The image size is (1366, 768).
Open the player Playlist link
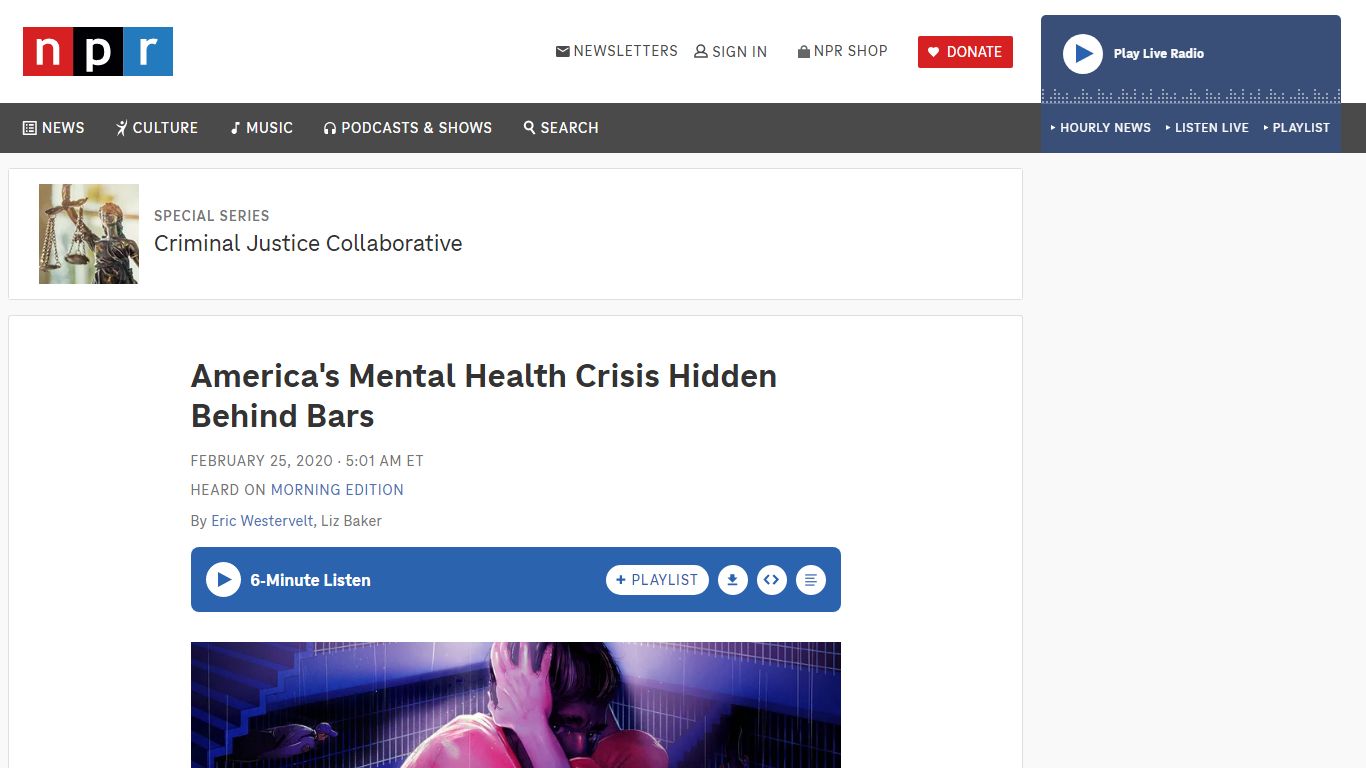click(x=1296, y=128)
